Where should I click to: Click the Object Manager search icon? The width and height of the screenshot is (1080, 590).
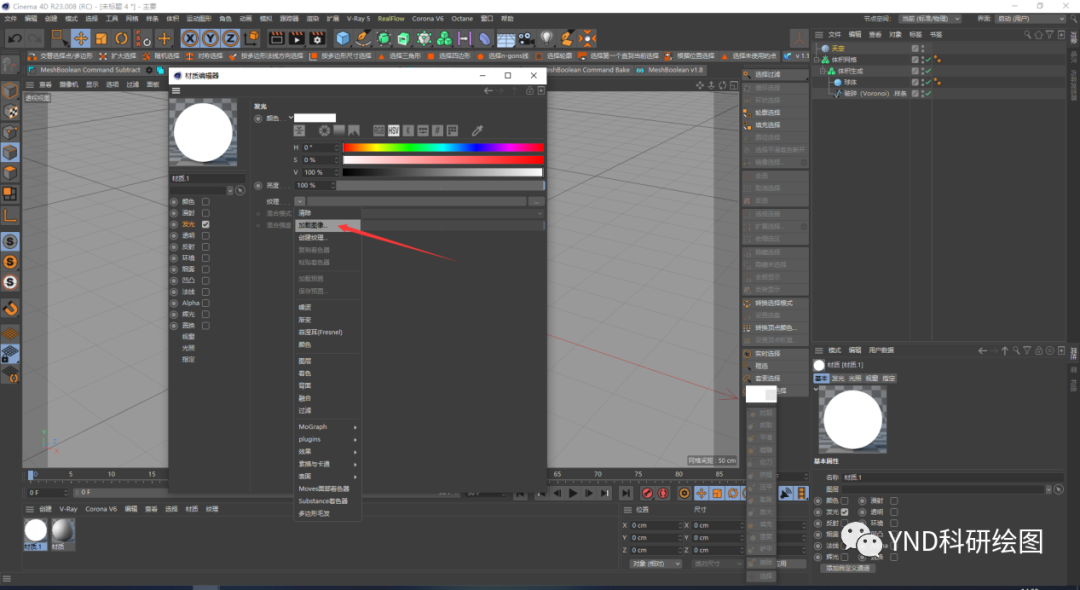(x=1027, y=34)
